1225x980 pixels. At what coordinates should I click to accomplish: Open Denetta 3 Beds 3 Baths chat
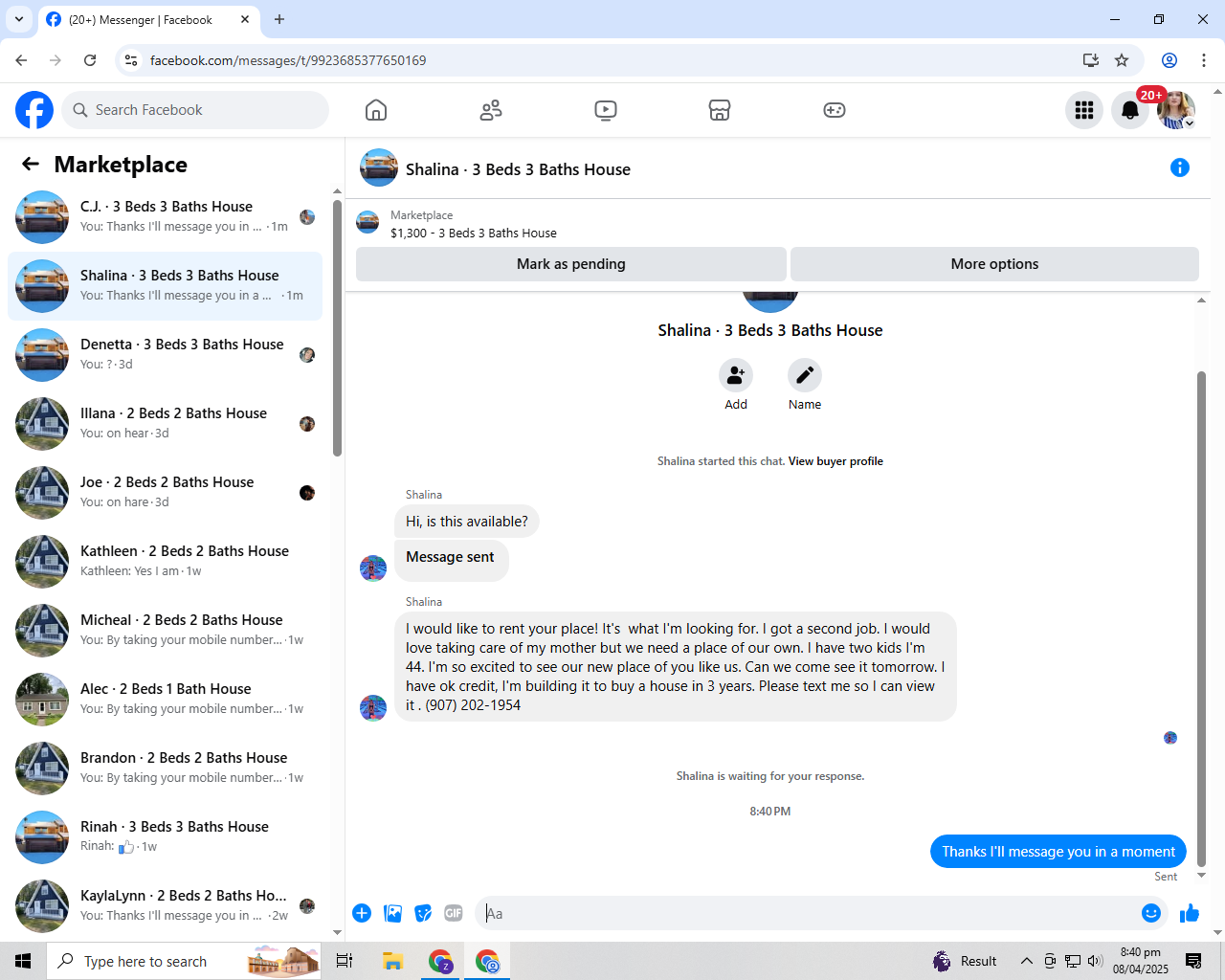(x=165, y=355)
